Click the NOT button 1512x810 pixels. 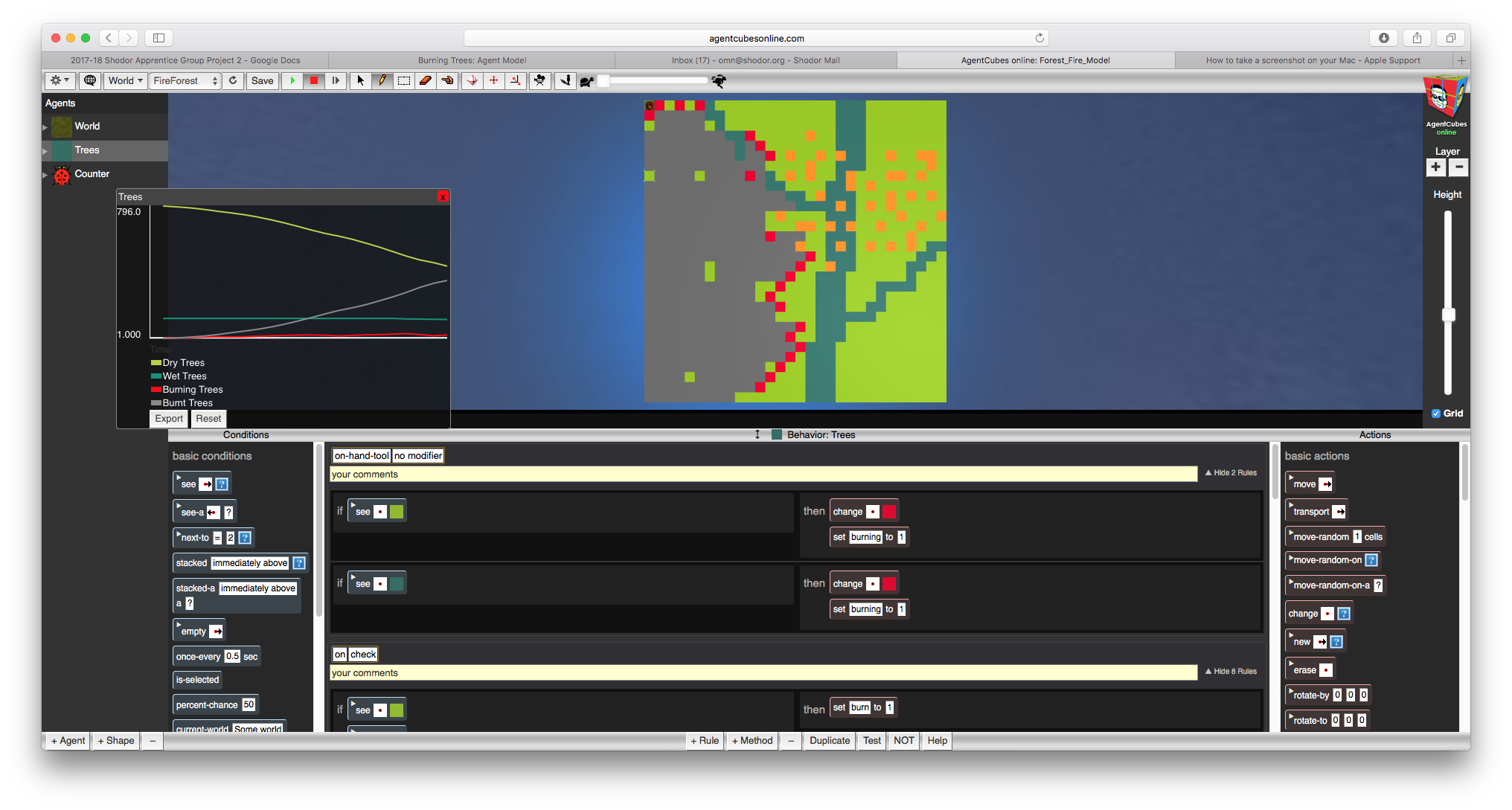[904, 741]
